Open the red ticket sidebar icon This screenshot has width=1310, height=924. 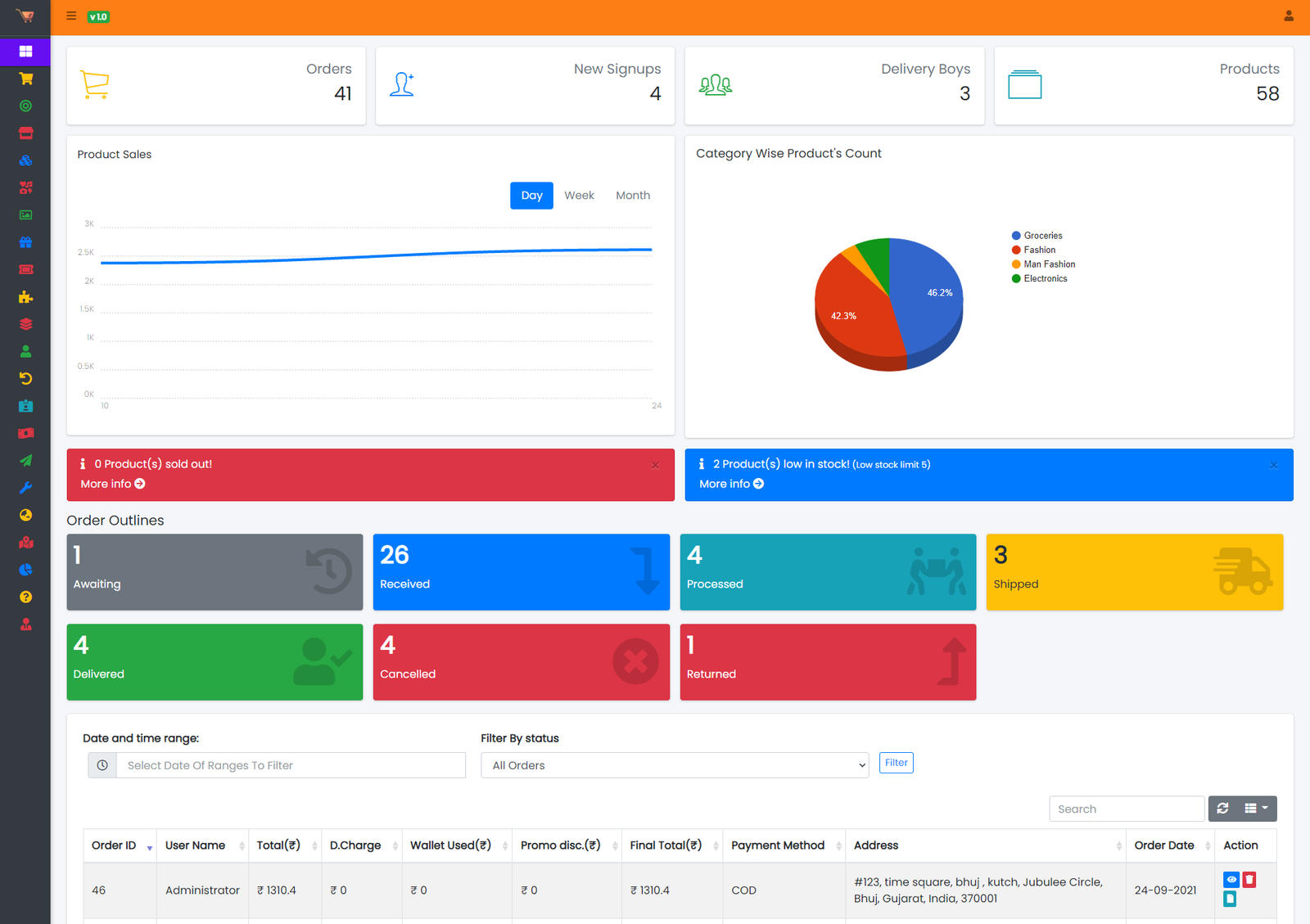pyautogui.click(x=25, y=269)
